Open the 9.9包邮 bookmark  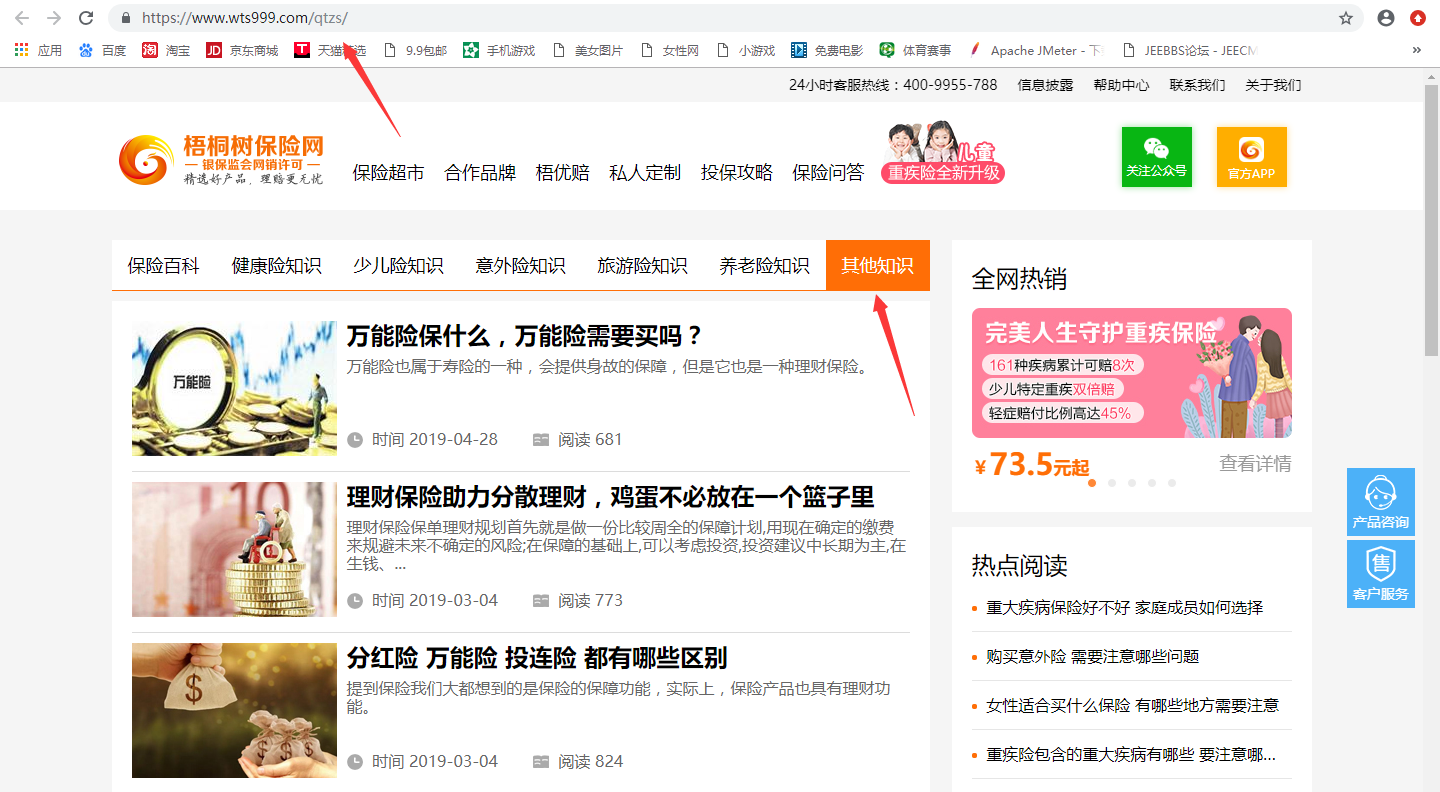(415, 50)
